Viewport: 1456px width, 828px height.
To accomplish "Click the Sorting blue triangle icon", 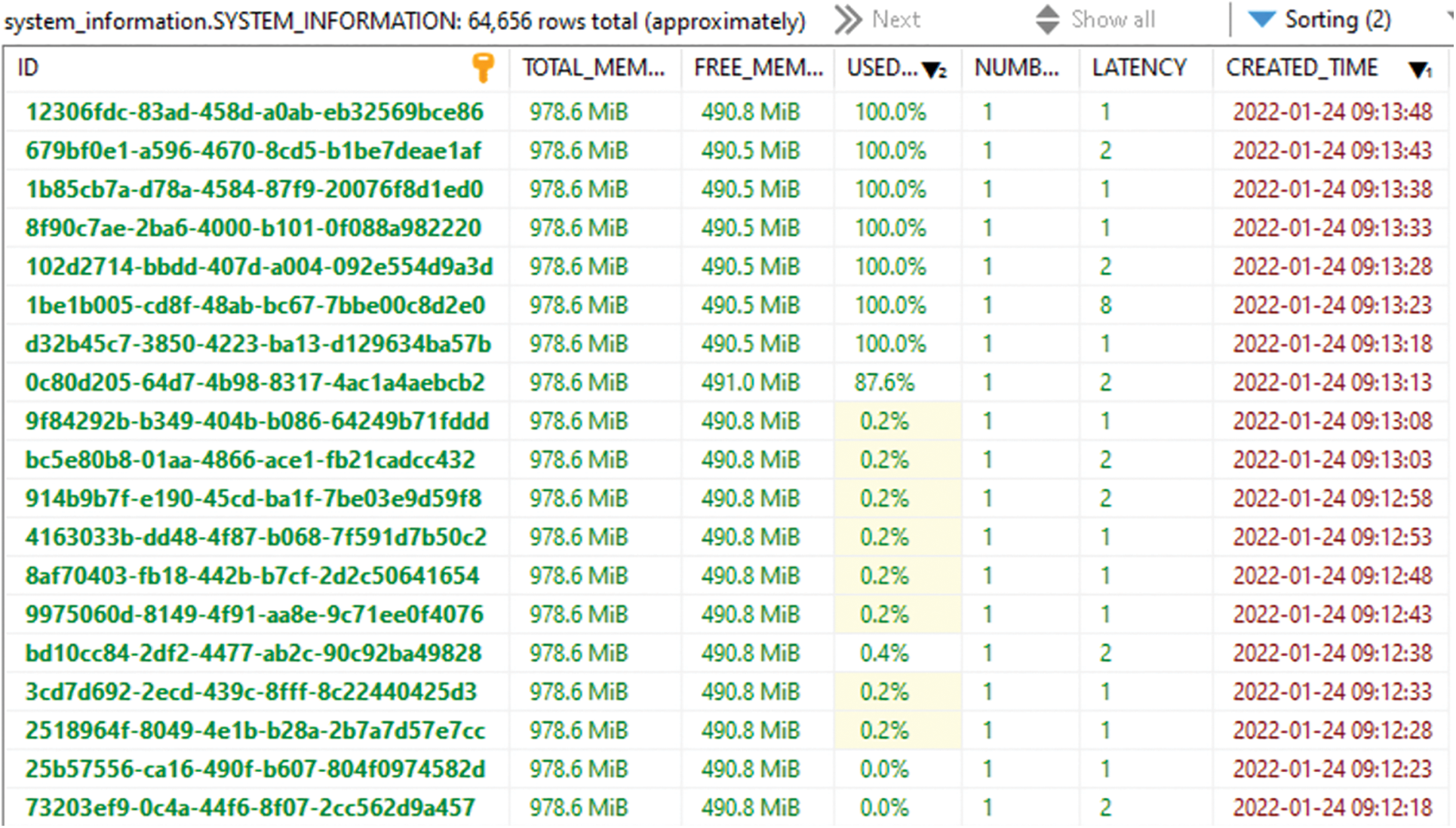I will click(1261, 19).
